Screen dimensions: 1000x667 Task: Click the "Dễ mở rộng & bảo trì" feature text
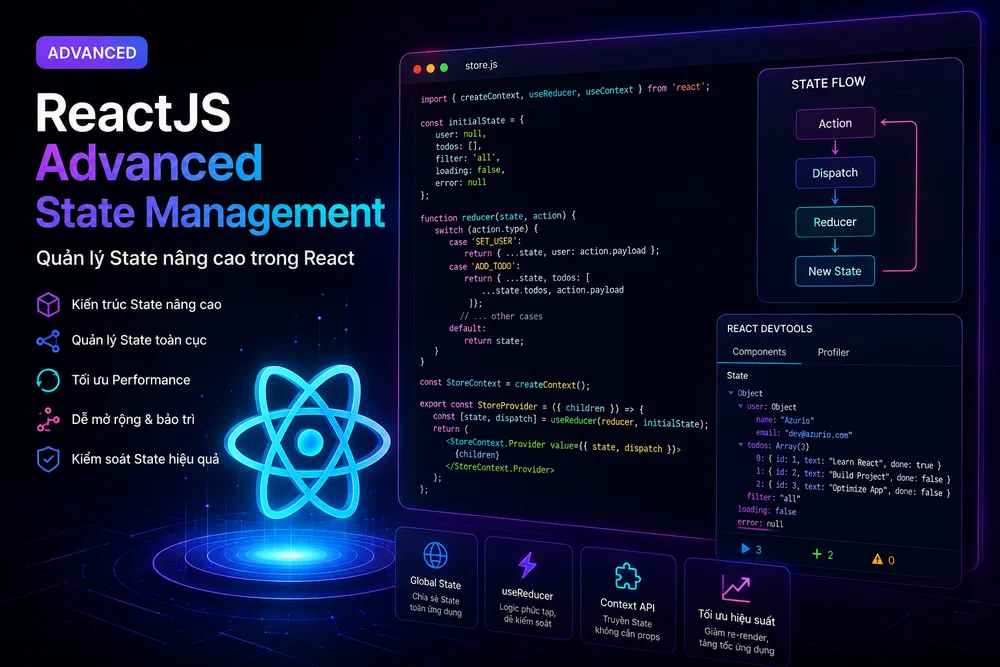click(x=133, y=420)
